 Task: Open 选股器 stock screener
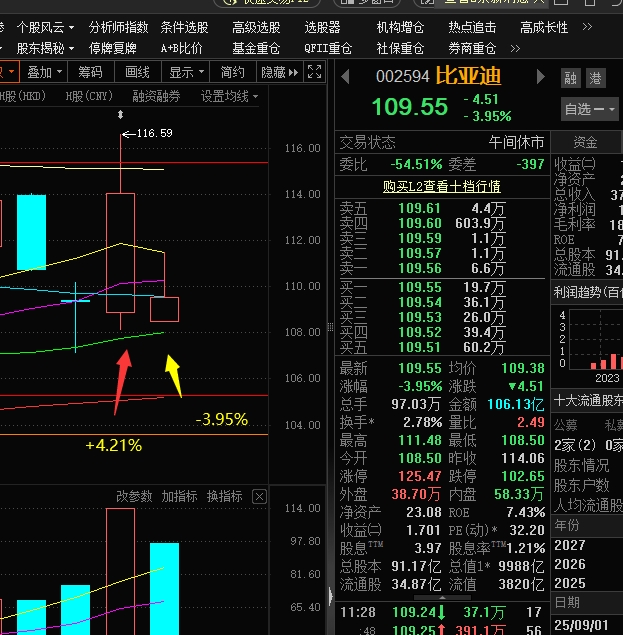[x=322, y=28]
